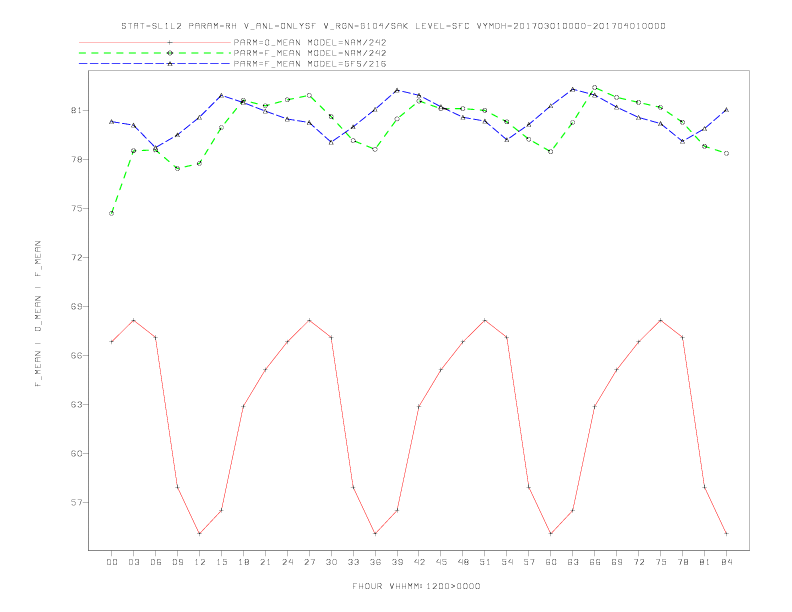Click the blue dashed legend line sample

[155, 64]
